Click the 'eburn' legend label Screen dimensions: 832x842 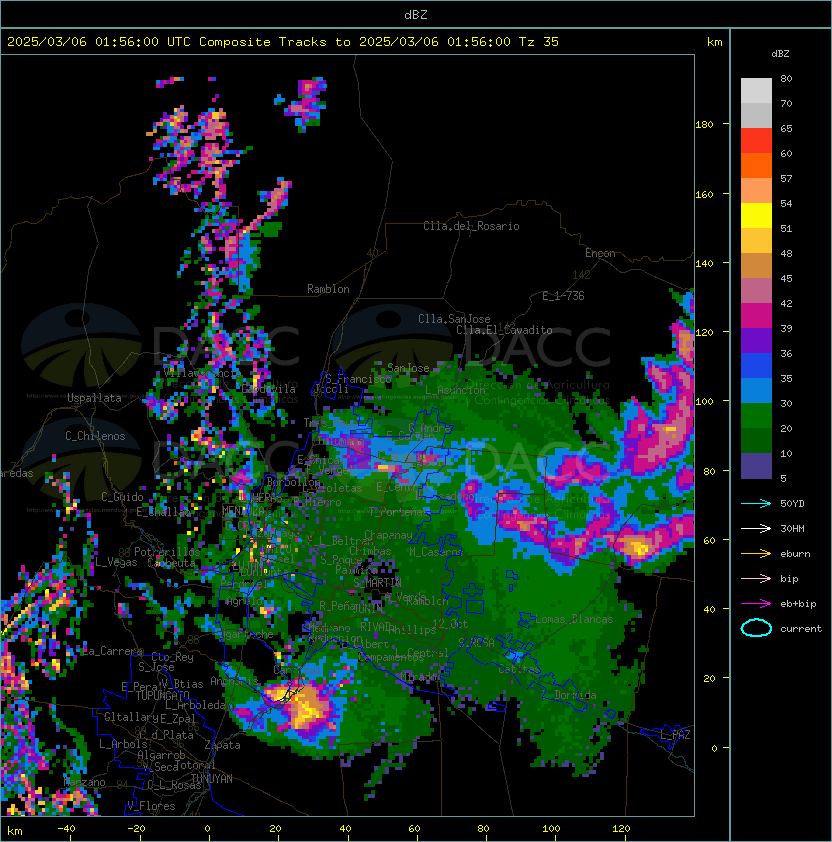click(x=795, y=554)
